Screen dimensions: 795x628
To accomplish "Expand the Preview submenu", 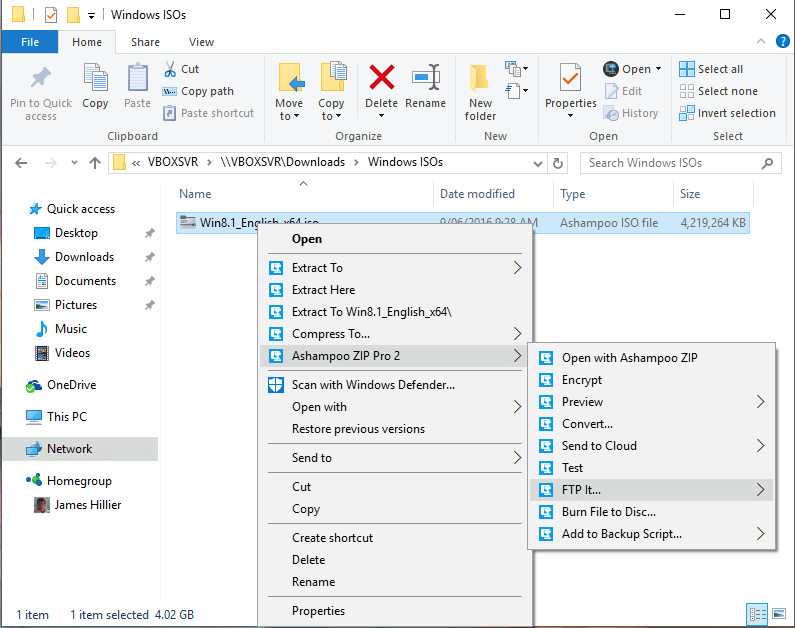I will tap(760, 402).
